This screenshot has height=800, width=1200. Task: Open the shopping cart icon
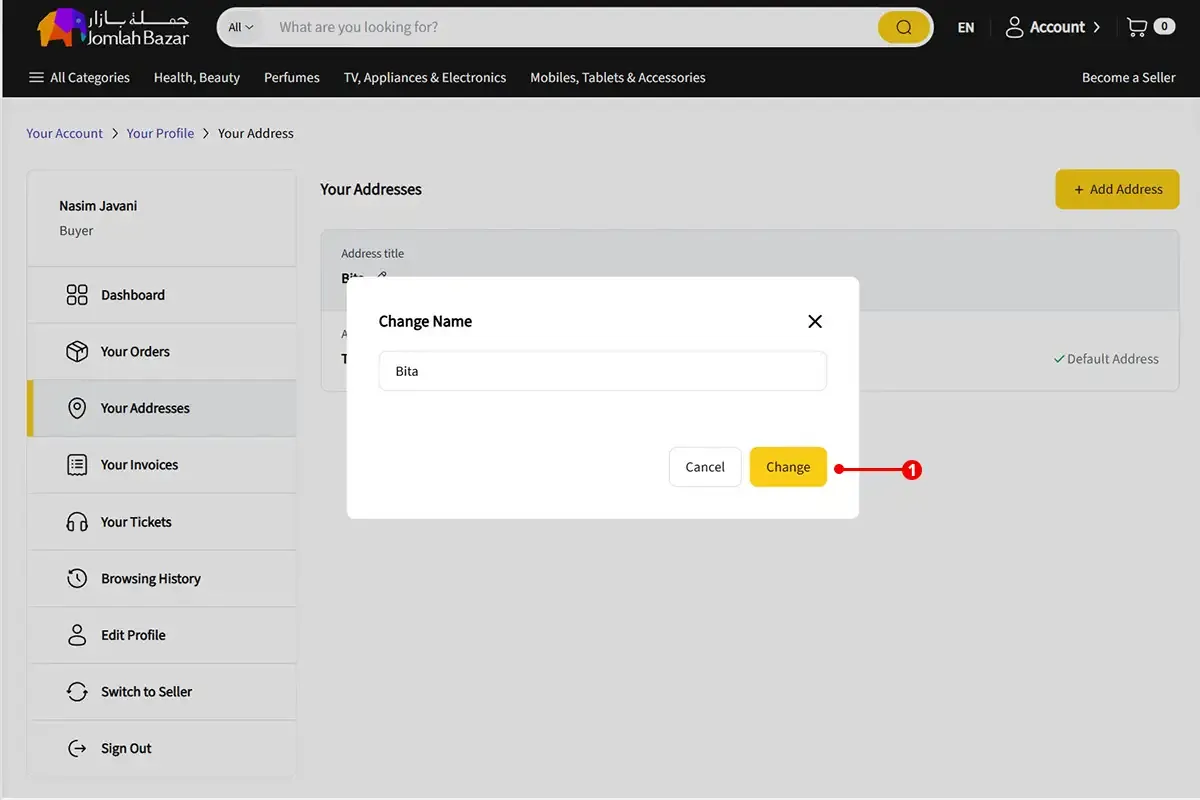click(1137, 27)
